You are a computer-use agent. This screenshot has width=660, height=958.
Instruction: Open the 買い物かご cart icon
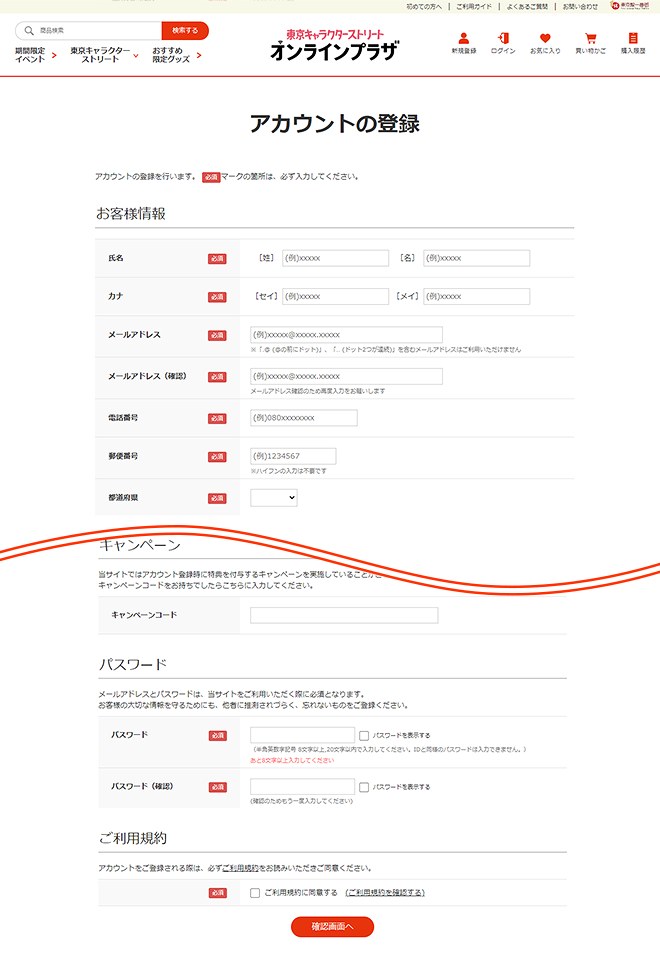590,39
